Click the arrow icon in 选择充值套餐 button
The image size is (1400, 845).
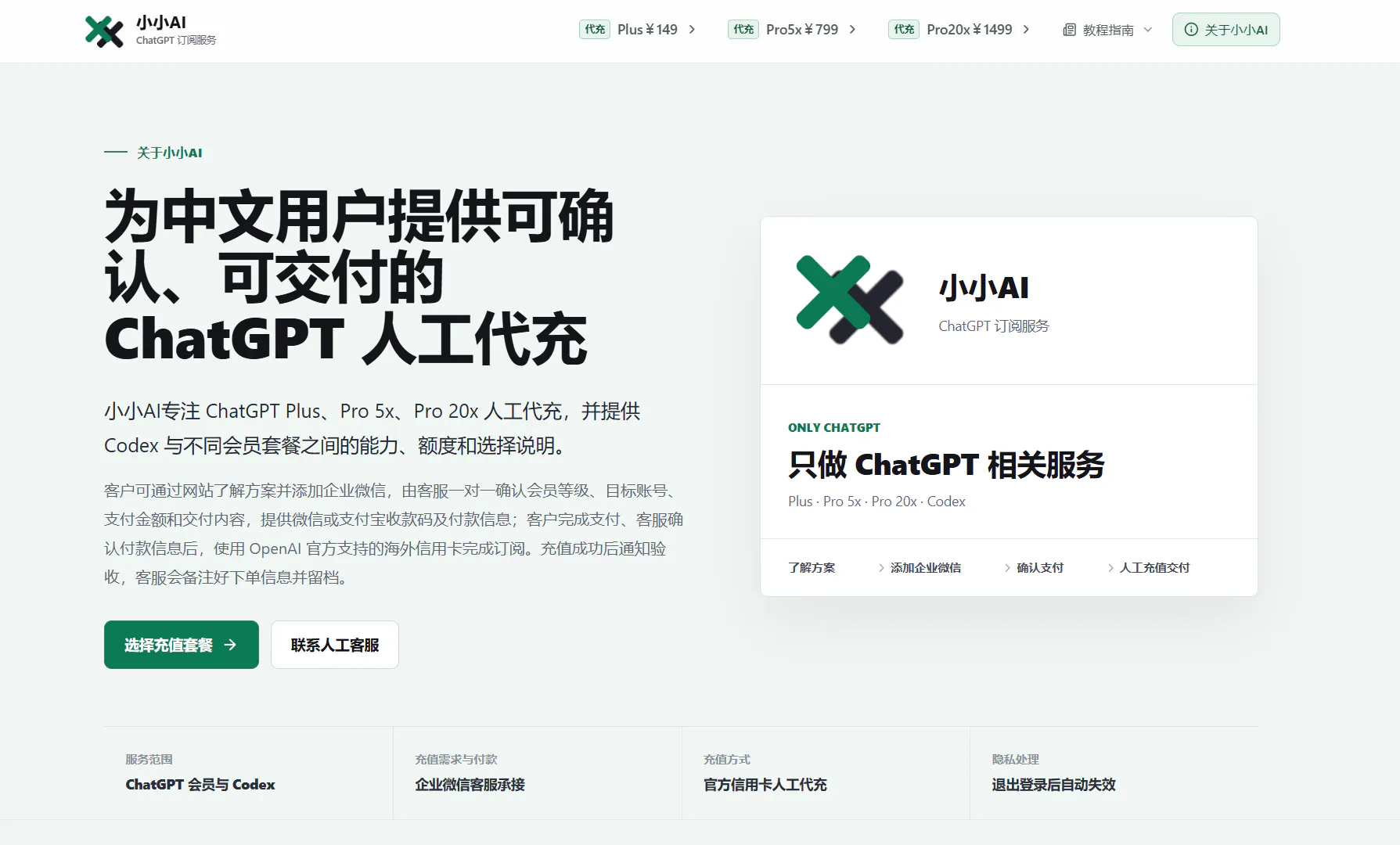point(230,645)
